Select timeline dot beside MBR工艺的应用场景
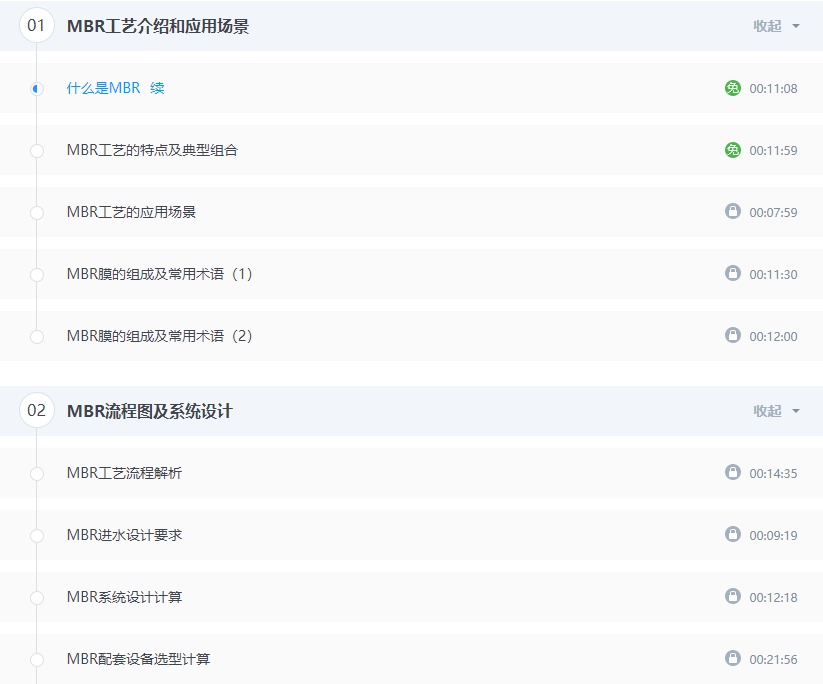Screen dimensions: 823x684 click(37, 213)
